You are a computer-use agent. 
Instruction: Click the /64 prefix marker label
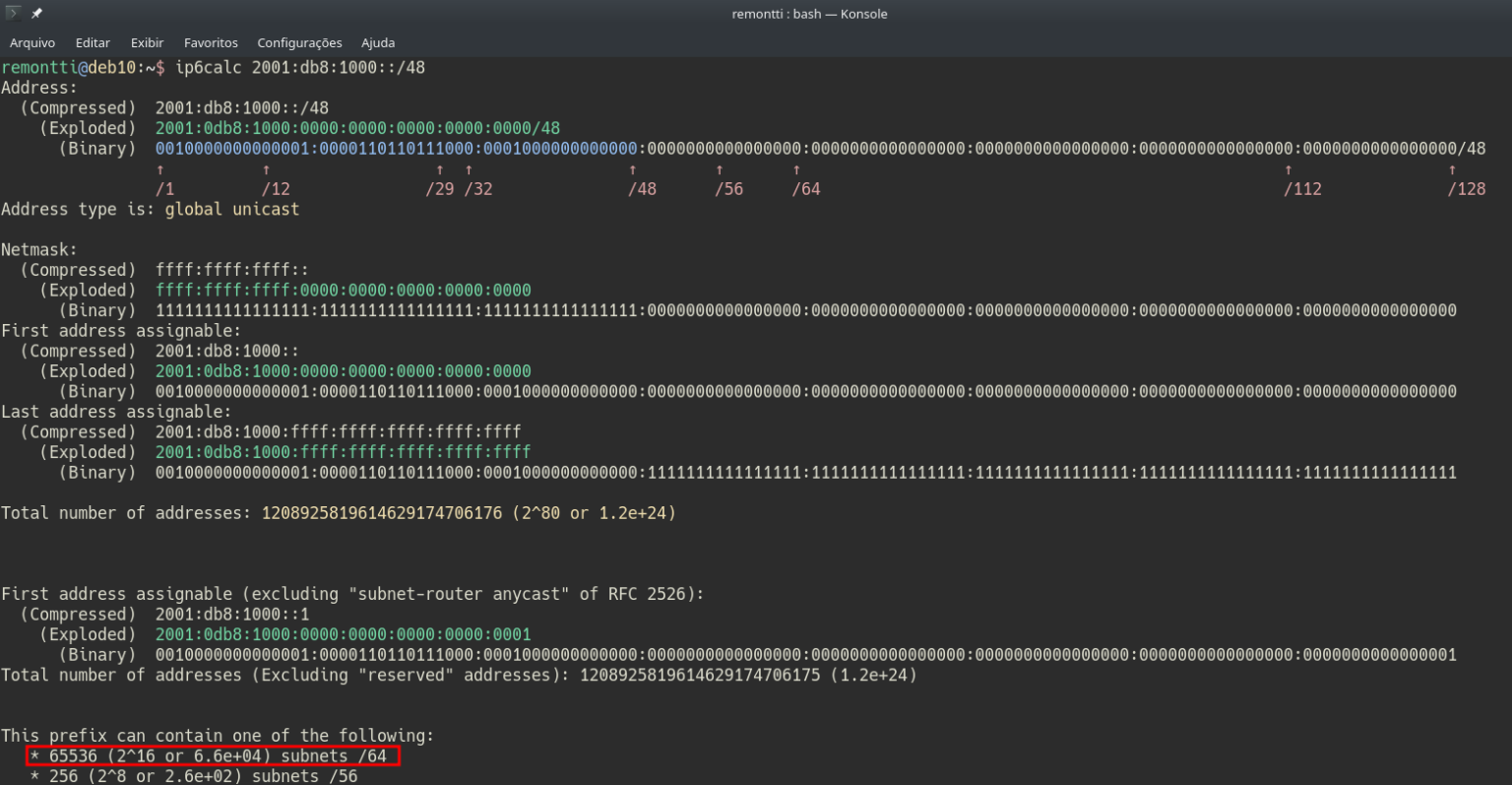click(x=805, y=189)
